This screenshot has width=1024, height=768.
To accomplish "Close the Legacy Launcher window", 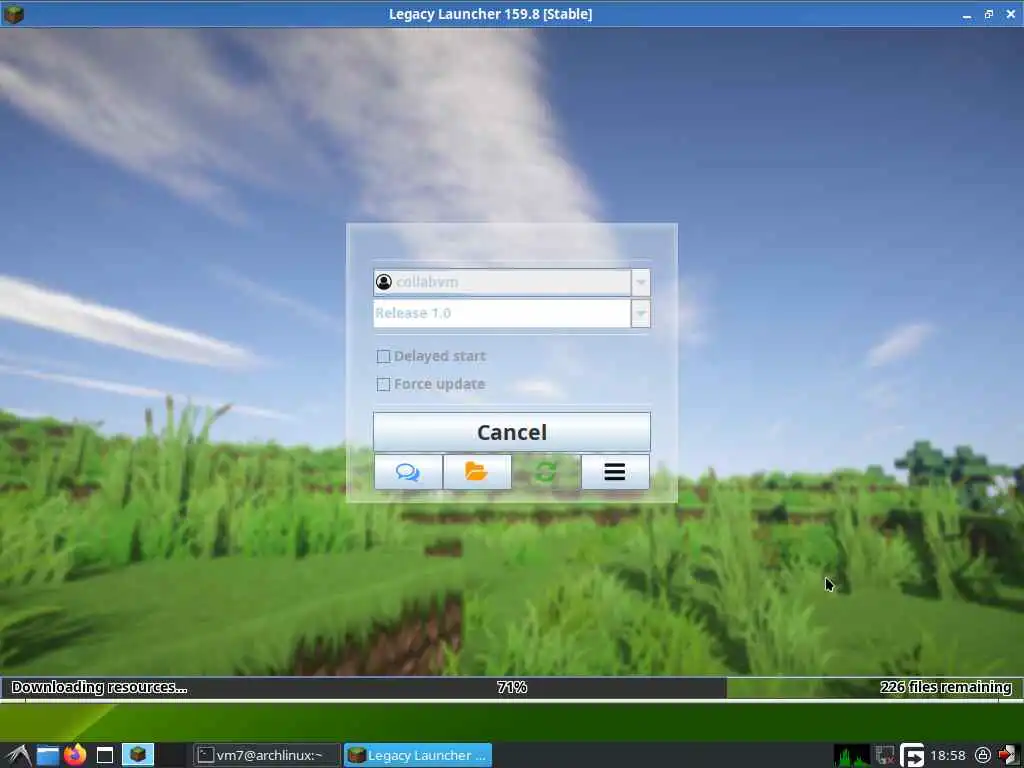I will 1010,14.
